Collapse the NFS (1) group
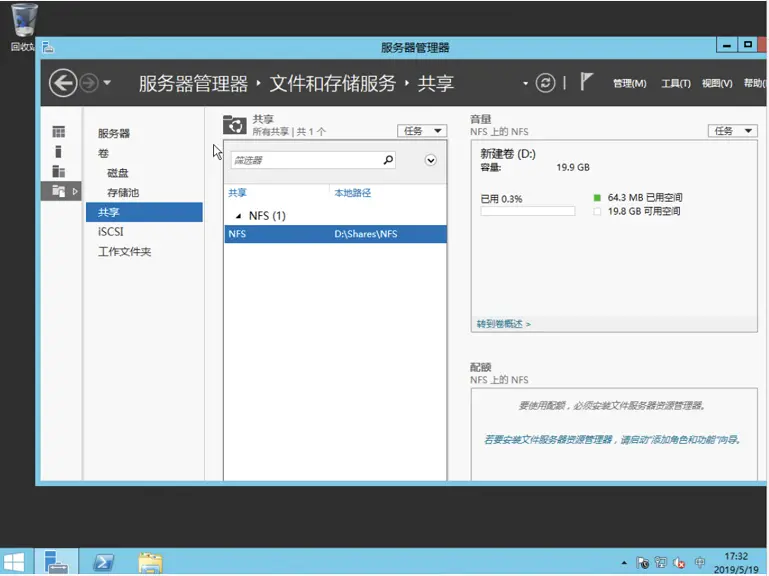Viewport: 769px width, 576px height. [238, 216]
